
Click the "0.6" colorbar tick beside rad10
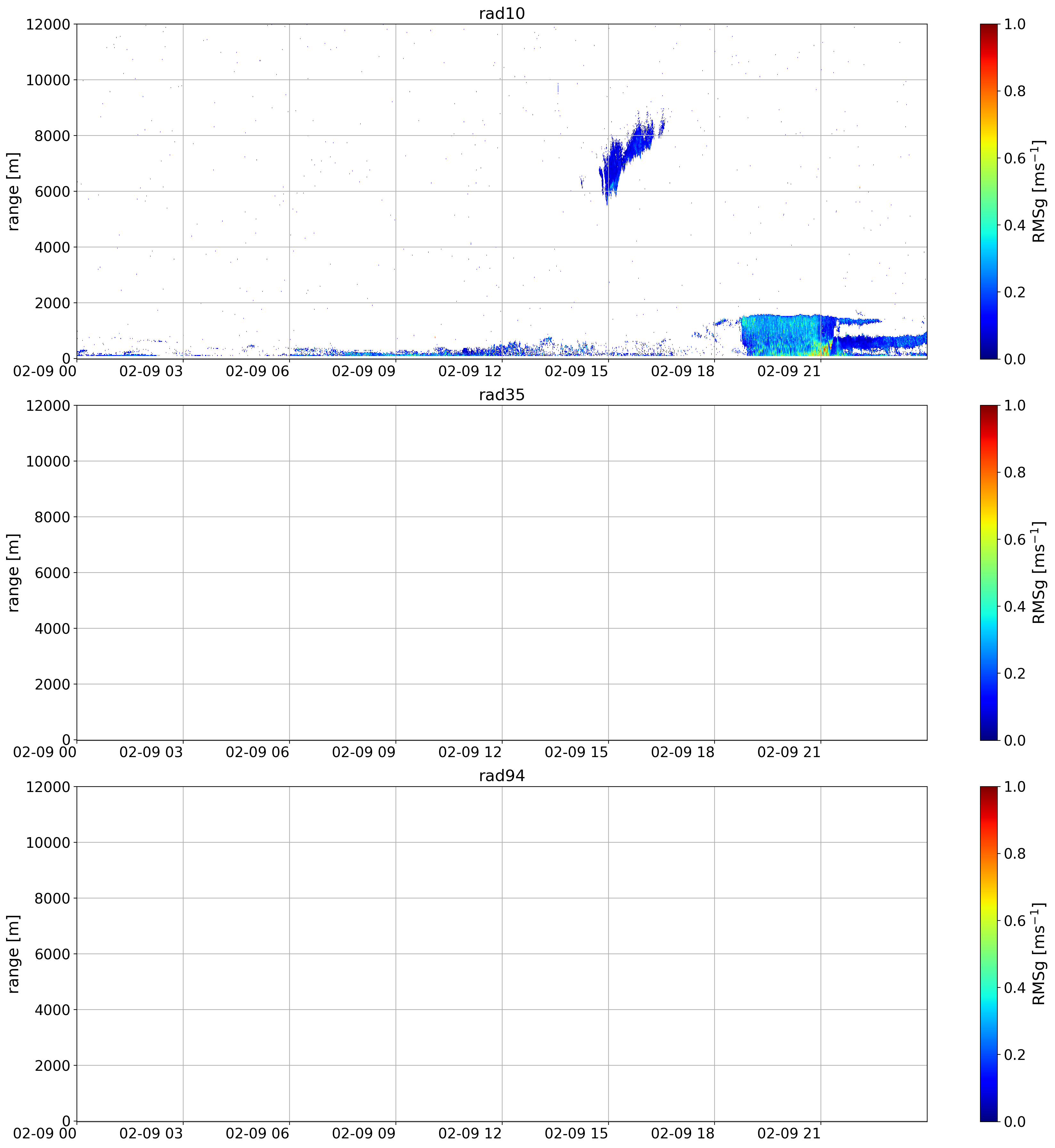click(x=1015, y=158)
